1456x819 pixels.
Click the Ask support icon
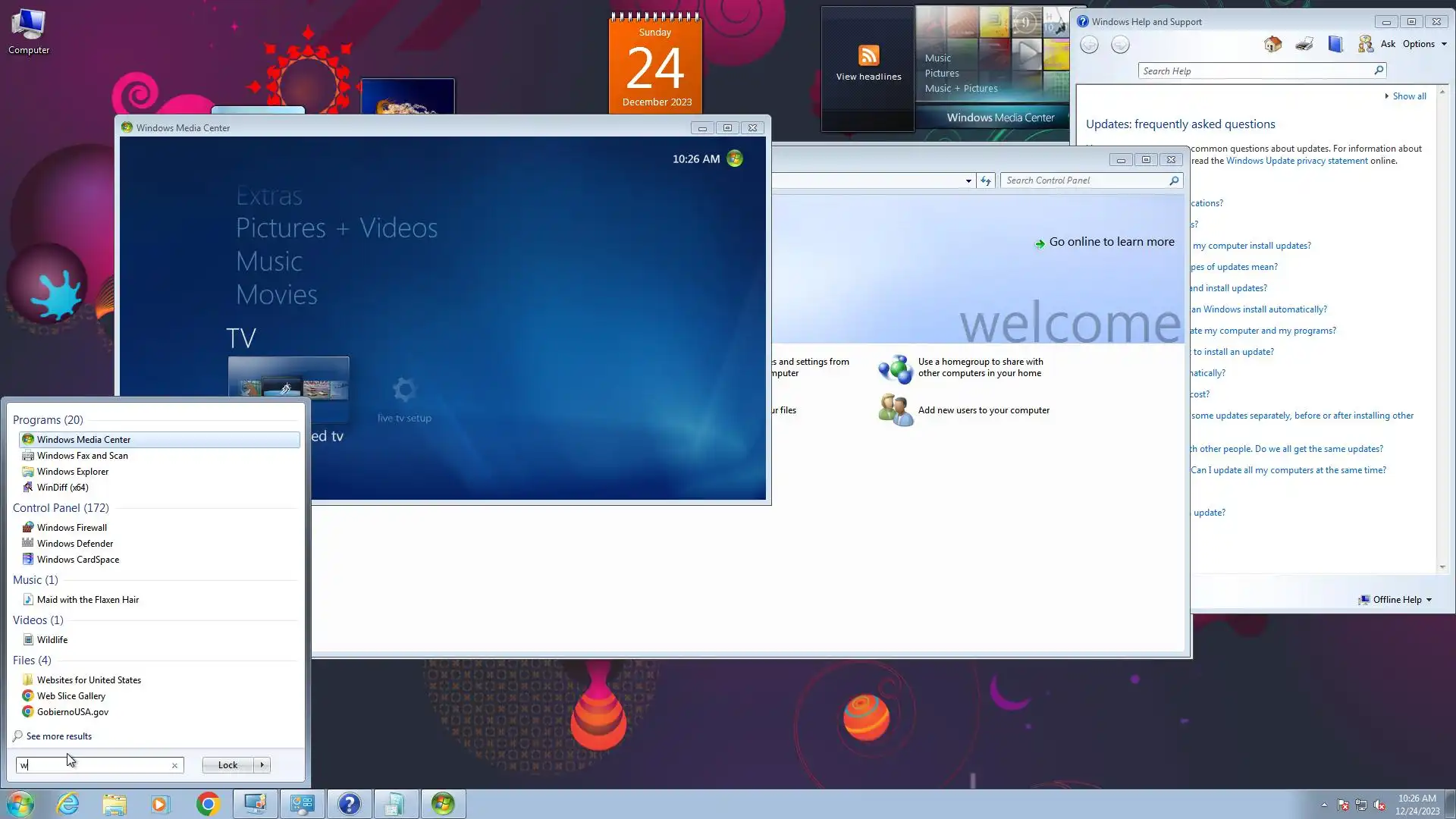1366,44
